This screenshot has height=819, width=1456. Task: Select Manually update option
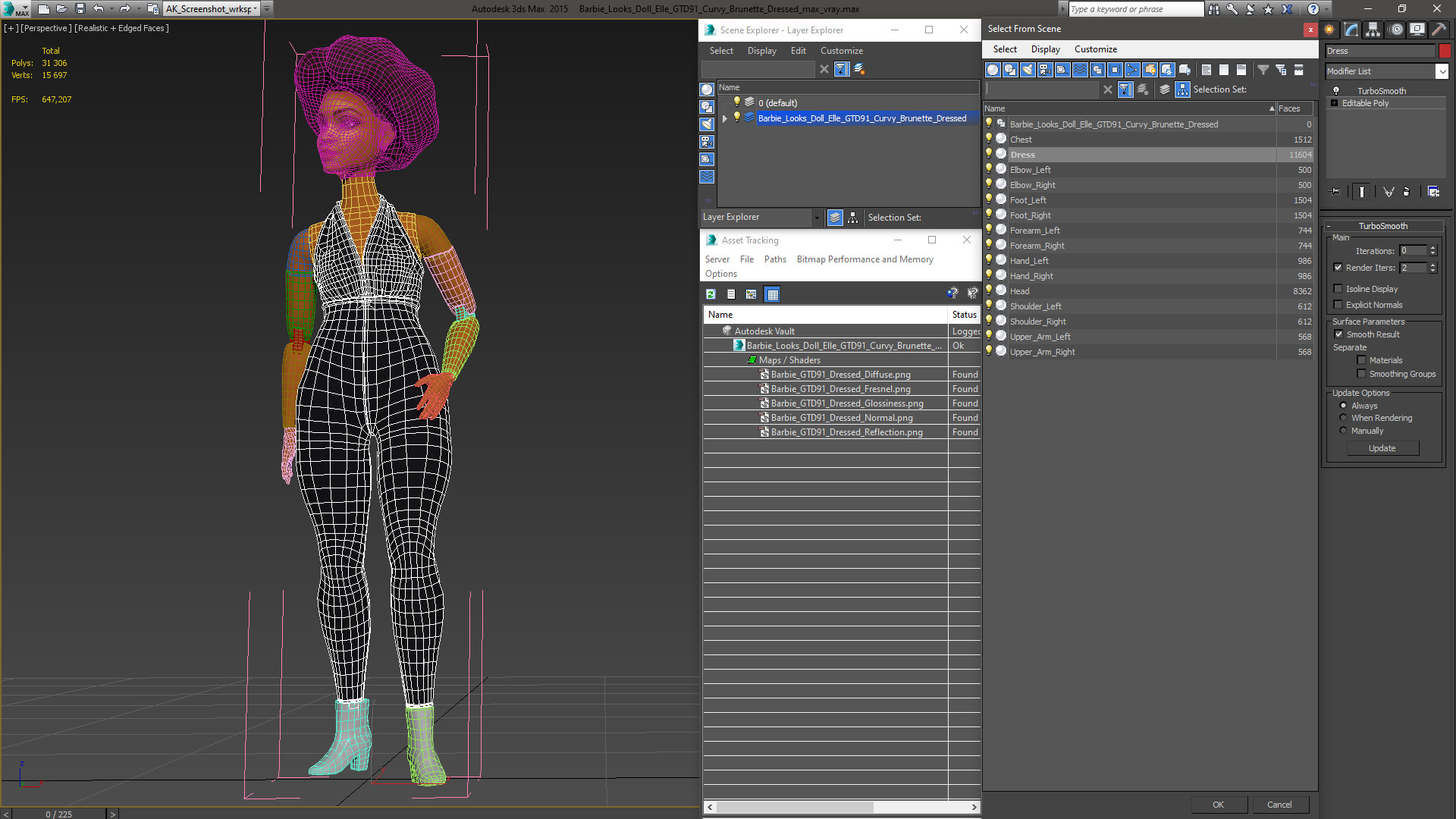pos(1343,431)
